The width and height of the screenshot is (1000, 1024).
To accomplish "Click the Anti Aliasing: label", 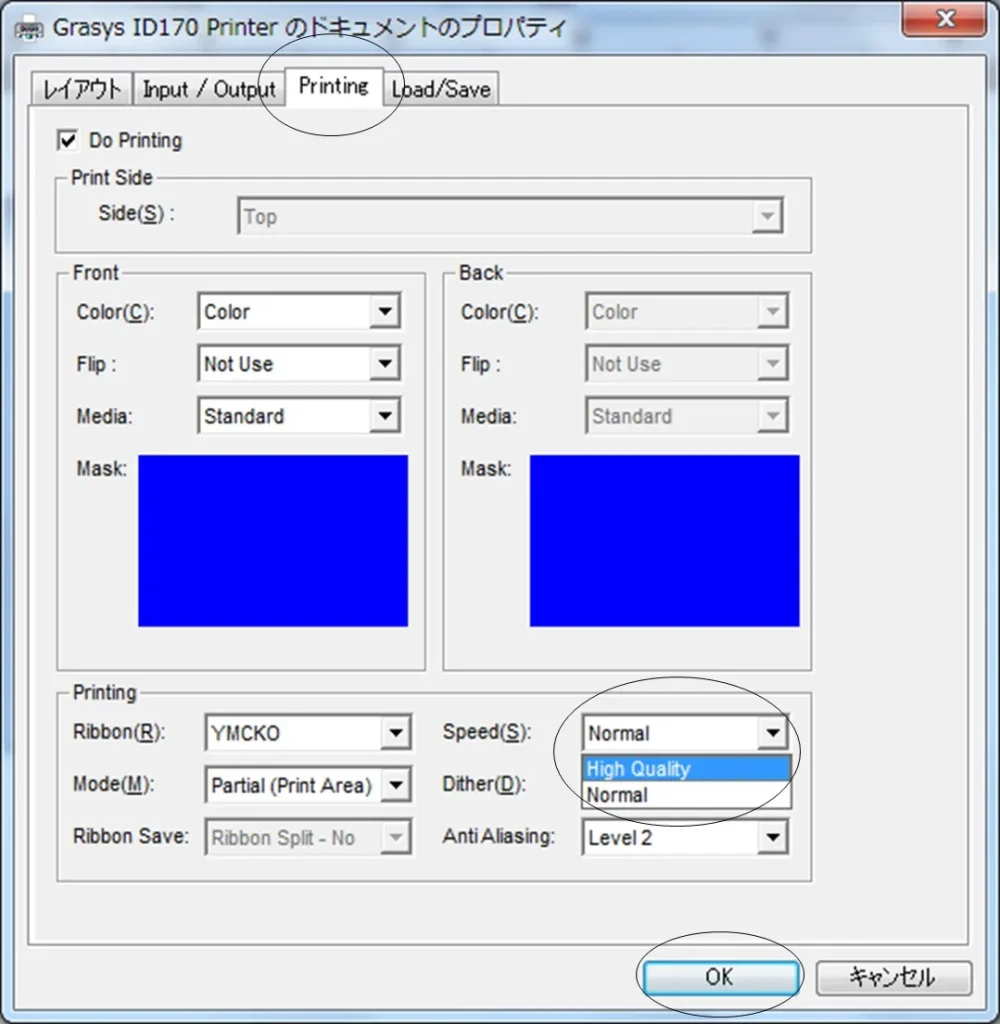I will [498, 836].
